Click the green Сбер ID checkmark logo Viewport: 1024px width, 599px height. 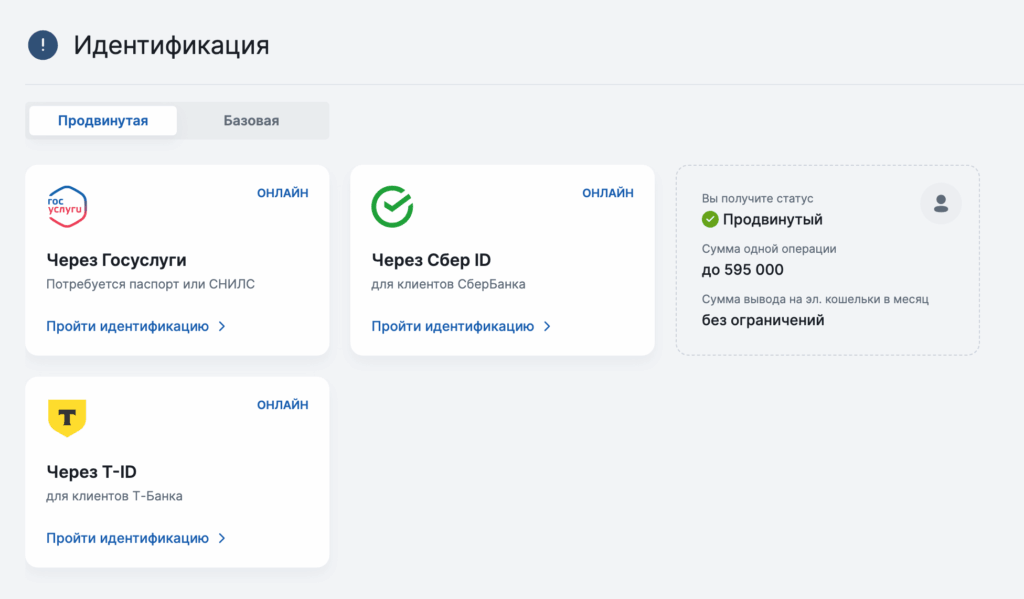click(392, 206)
